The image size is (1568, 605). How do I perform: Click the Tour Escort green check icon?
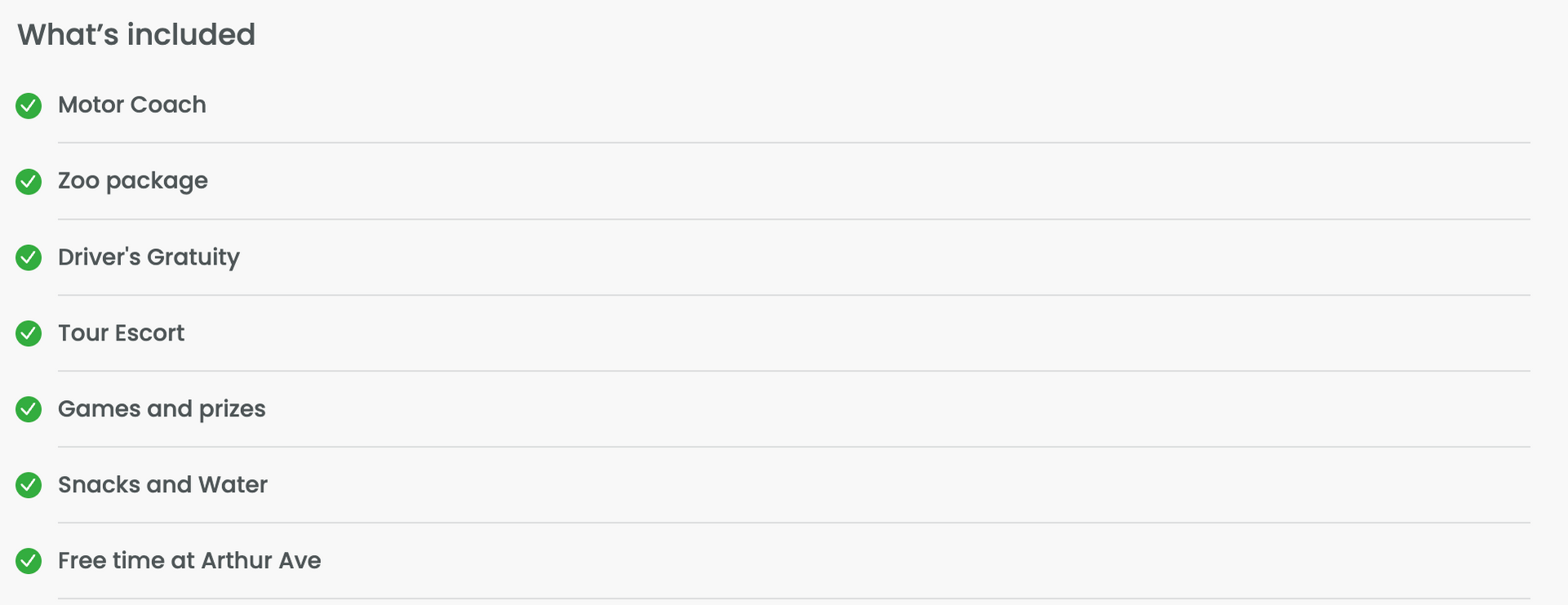[x=29, y=333]
